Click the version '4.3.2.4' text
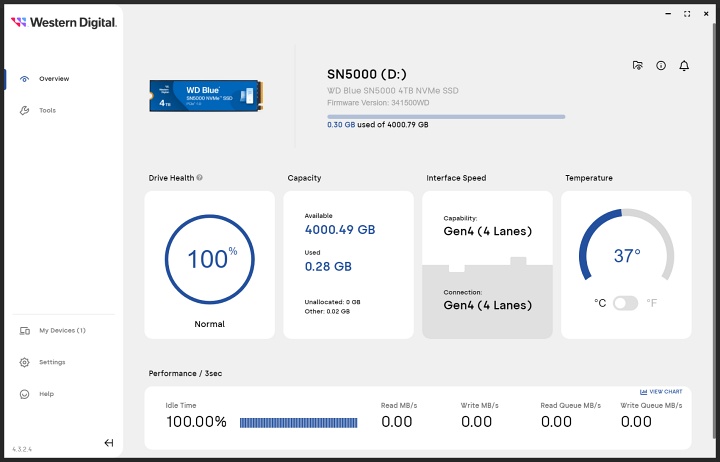This screenshot has height=462, width=720. point(22,449)
